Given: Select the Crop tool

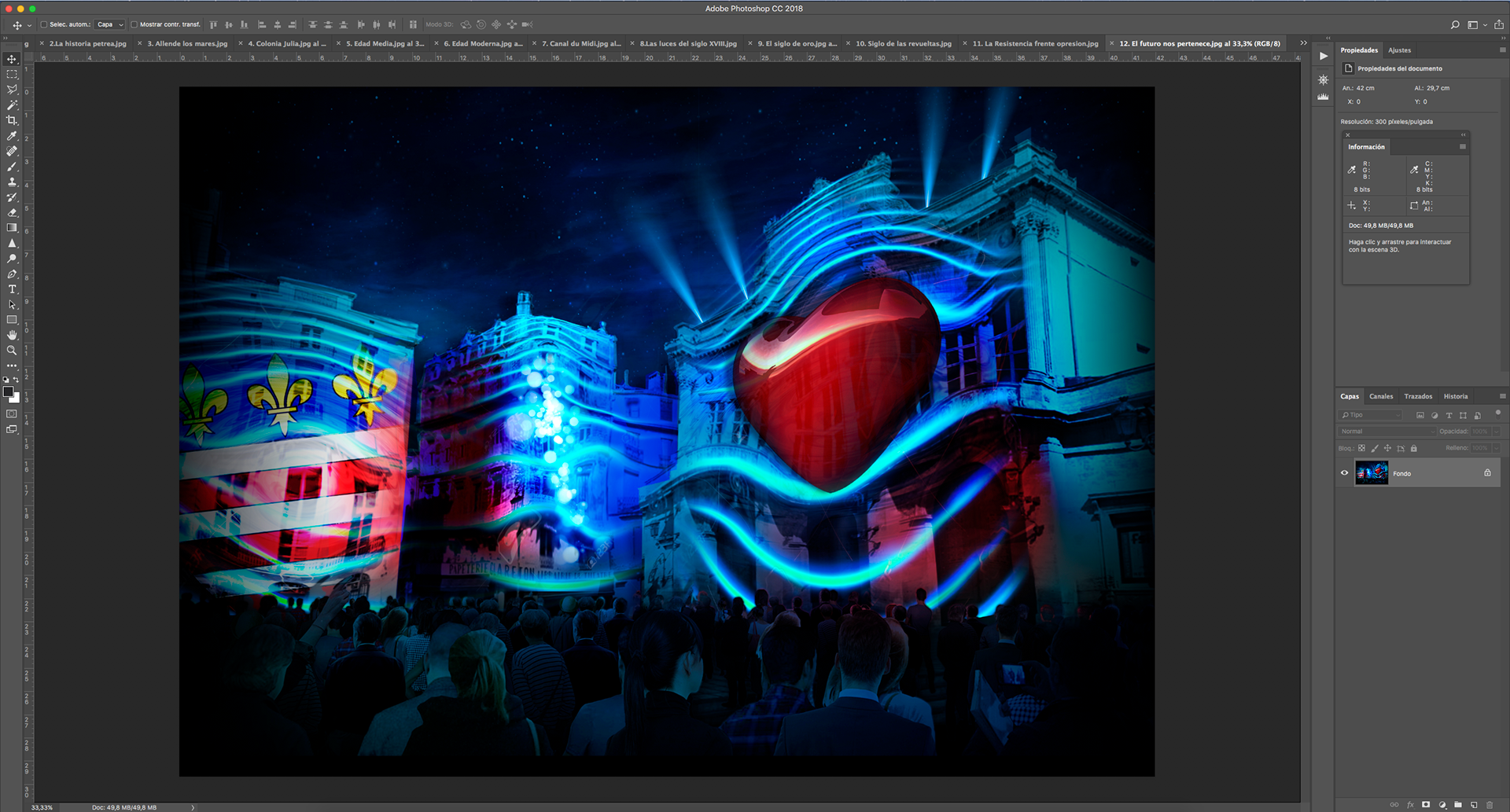Looking at the screenshot, I should [x=12, y=120].
